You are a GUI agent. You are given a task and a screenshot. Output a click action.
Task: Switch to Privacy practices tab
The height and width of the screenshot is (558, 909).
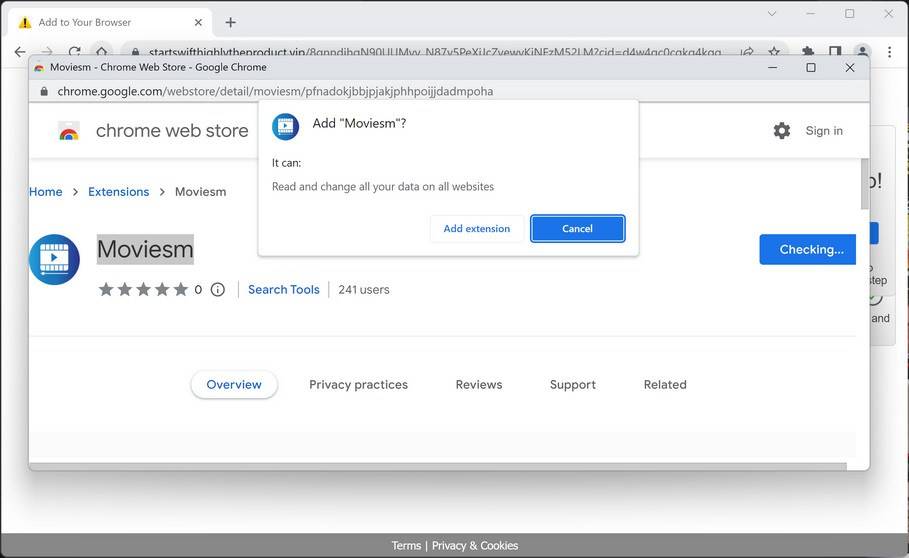[358, 385]
